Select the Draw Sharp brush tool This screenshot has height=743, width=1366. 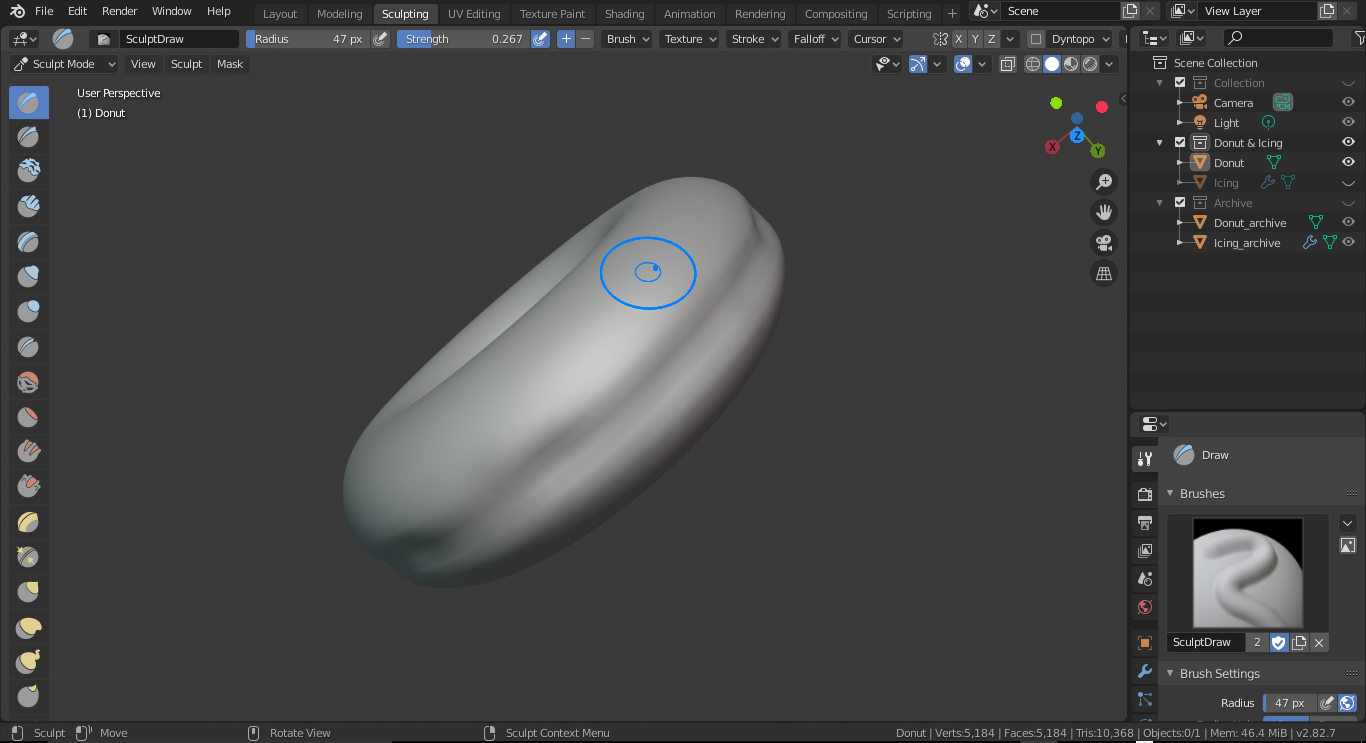click(x=29, y=137)
